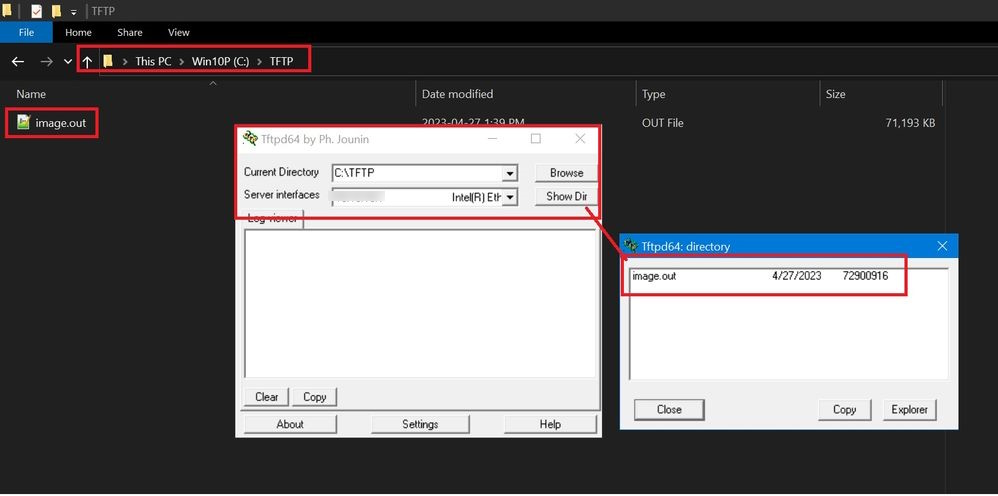Click Show Dir button in Tftpd64

[x=566, y=197]
